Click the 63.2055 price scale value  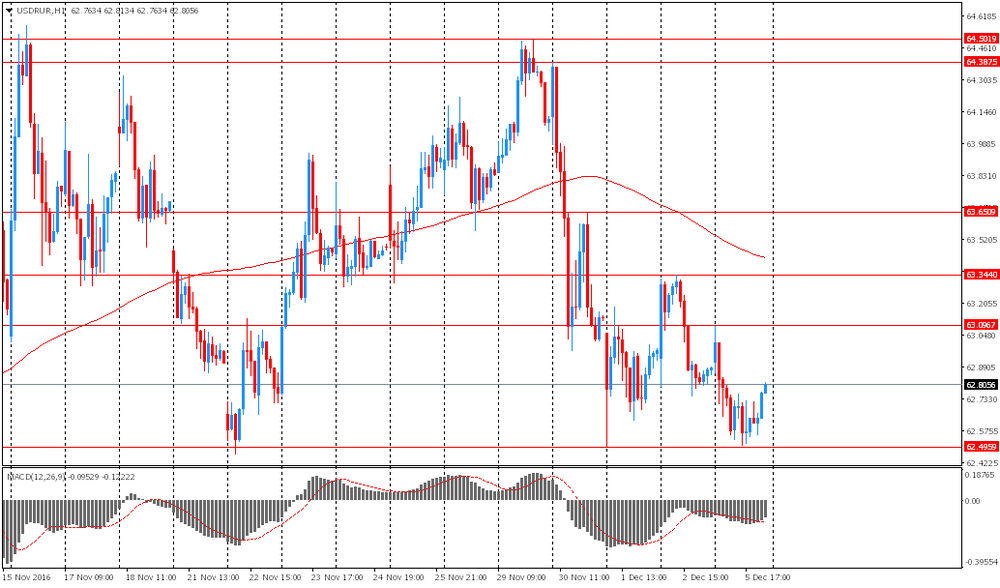coord(982,304)
